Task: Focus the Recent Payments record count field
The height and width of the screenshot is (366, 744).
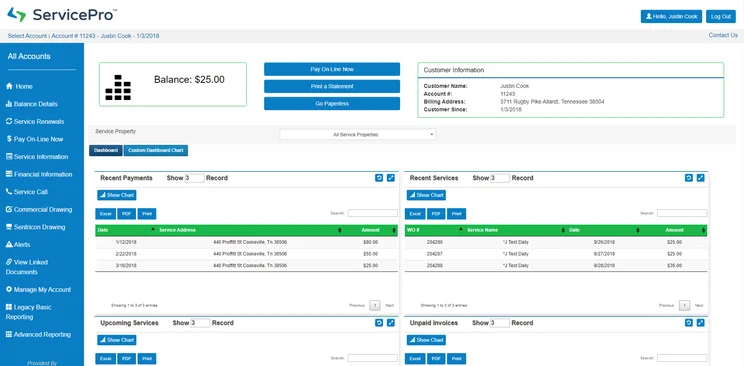Action: (x=195, y=178)
